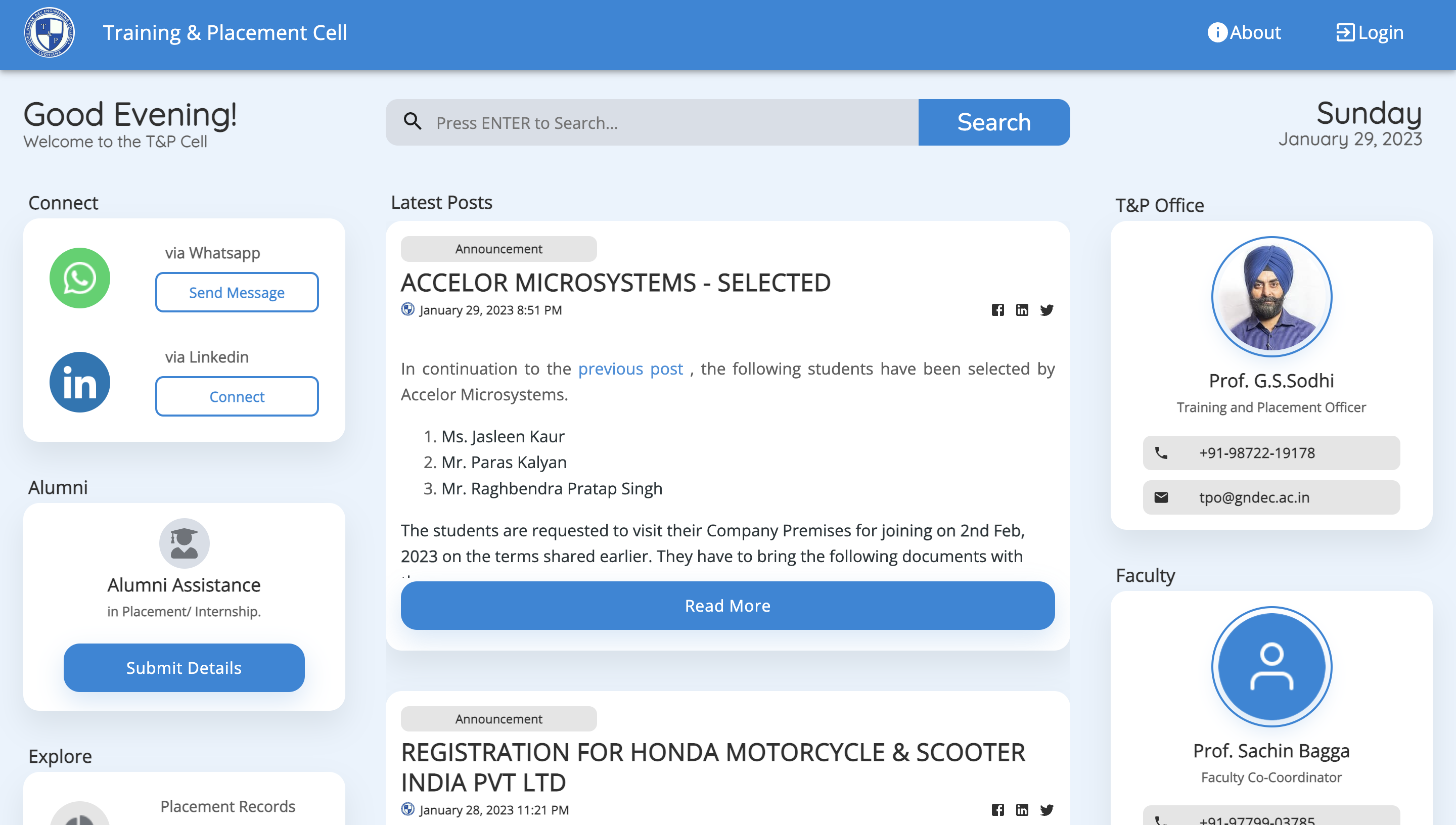Click Prof. Sachin Bagga avatar

pos(1271,666)
